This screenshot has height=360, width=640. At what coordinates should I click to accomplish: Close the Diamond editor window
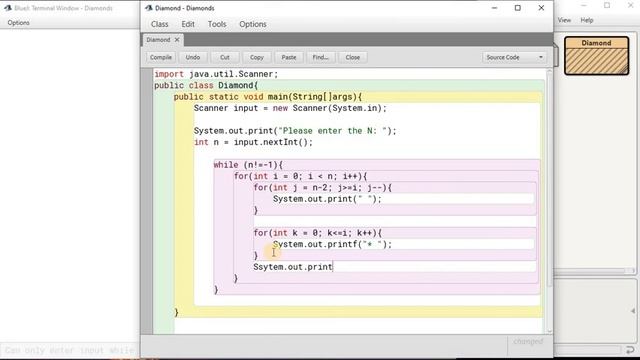[541, 8]
